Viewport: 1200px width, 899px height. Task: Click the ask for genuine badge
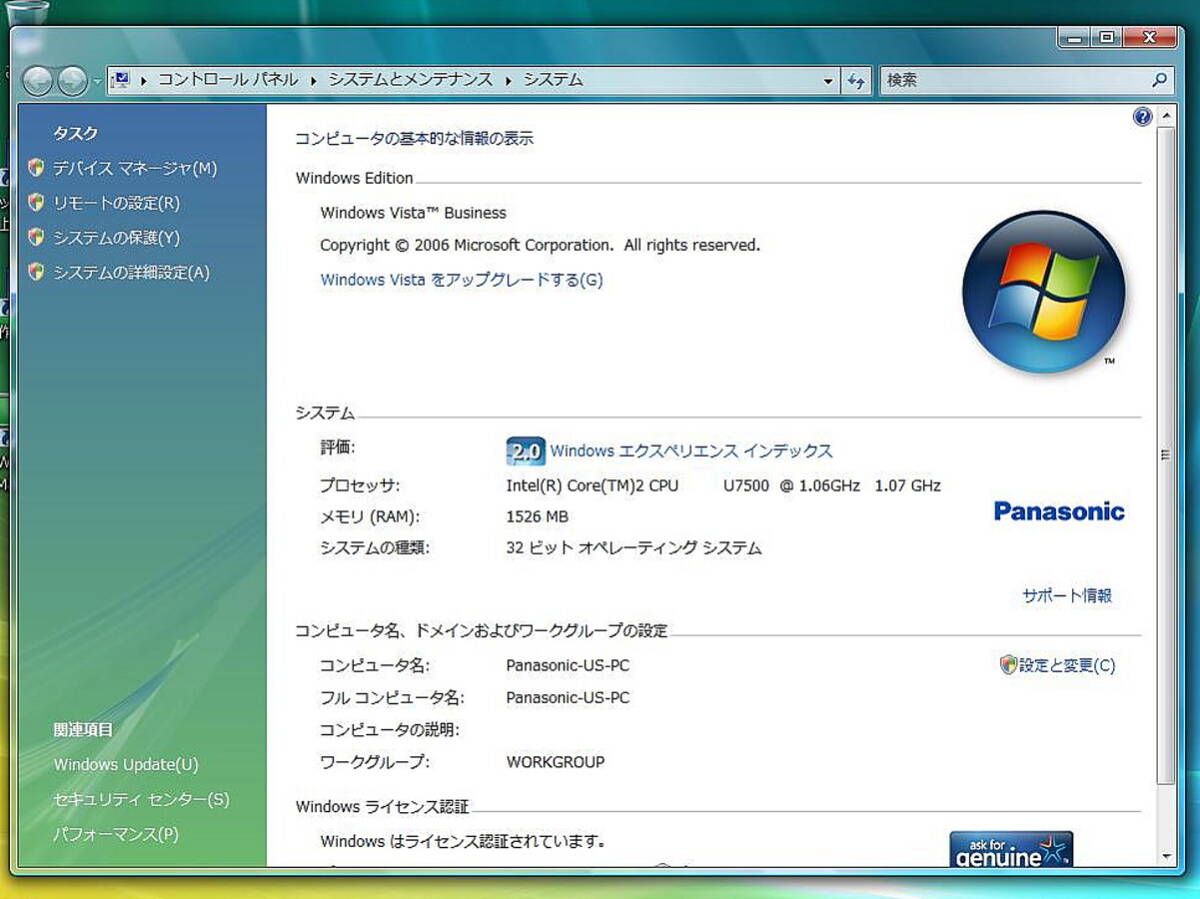click(x=1011, y=848)
